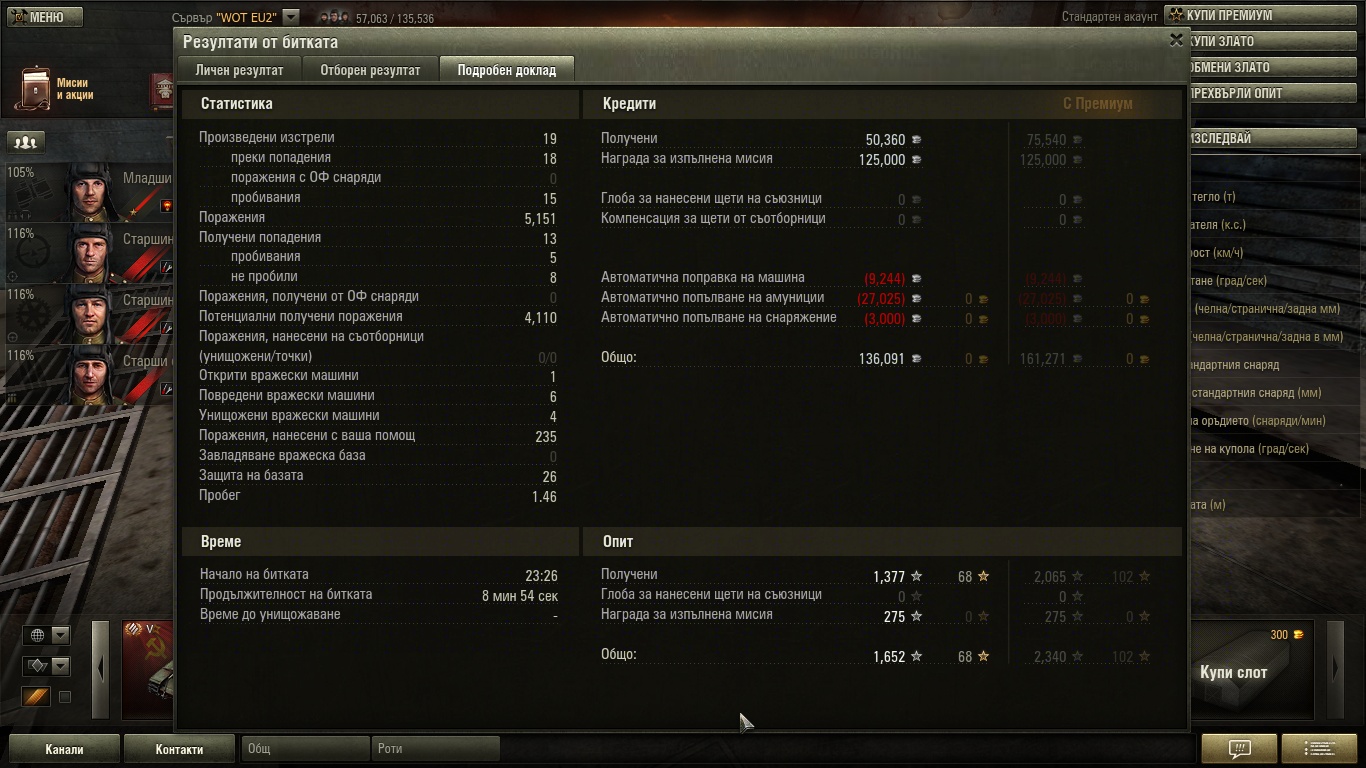1366x768 pixels.
Task: Switch to the Отборен резултат tab
Action: (370, 70)
